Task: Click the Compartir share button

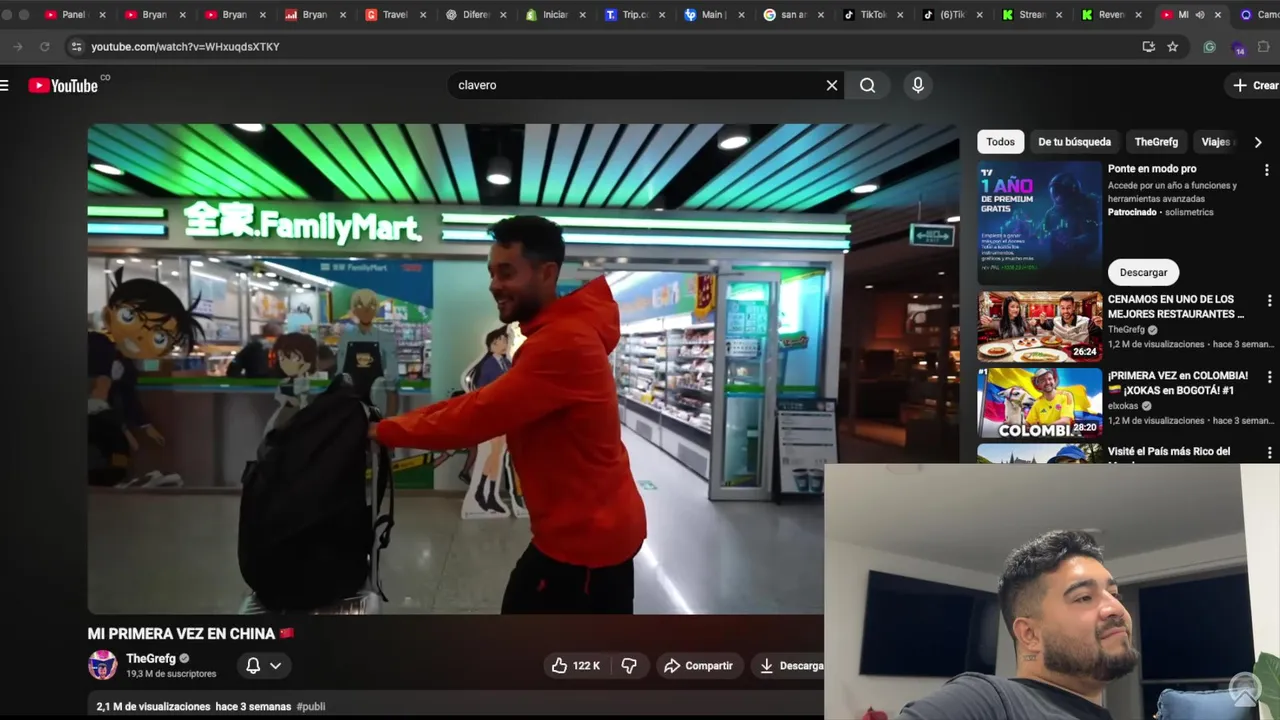Action: pos(699,666)
